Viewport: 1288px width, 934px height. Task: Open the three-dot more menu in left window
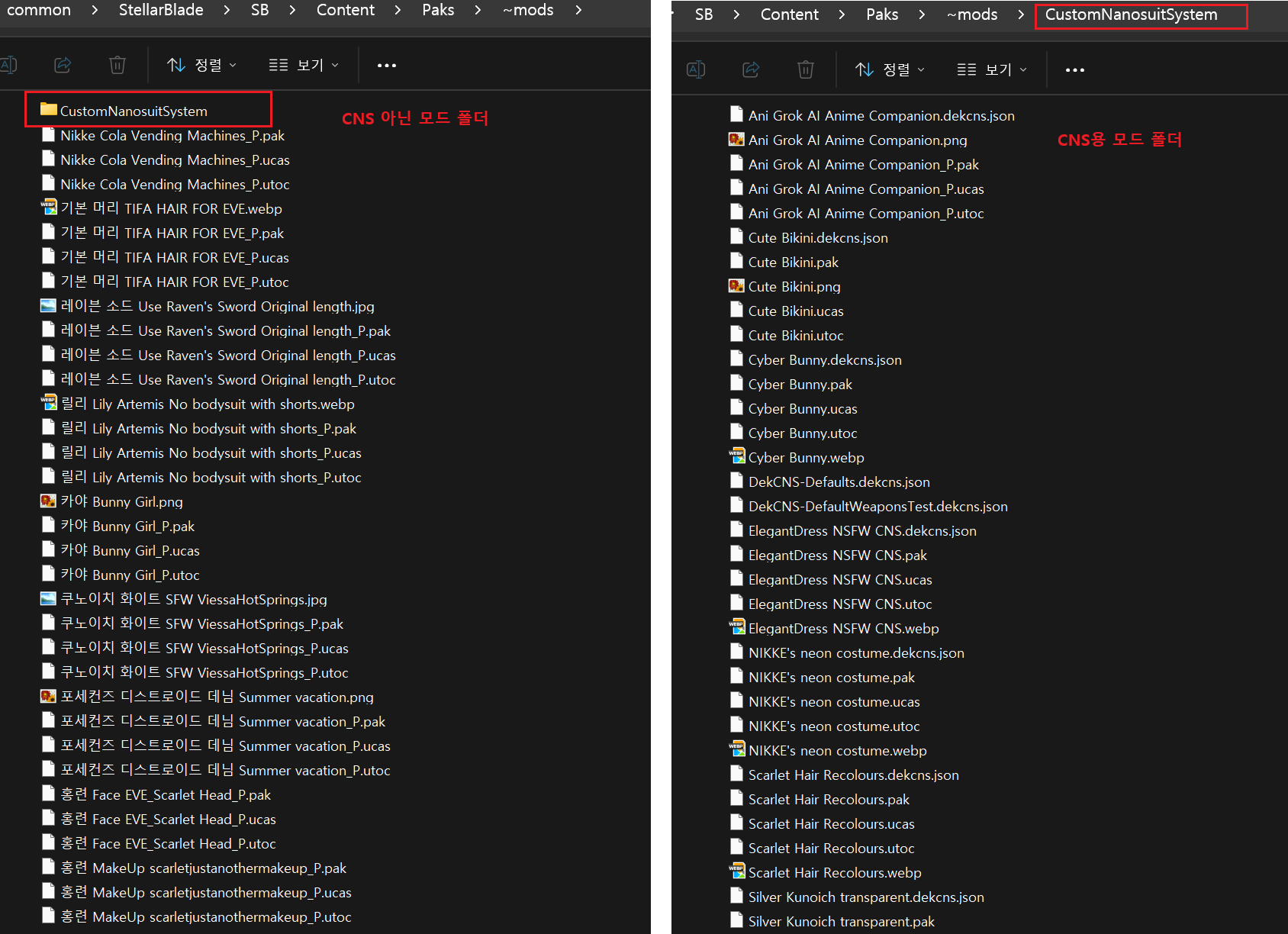coord(387,65)
